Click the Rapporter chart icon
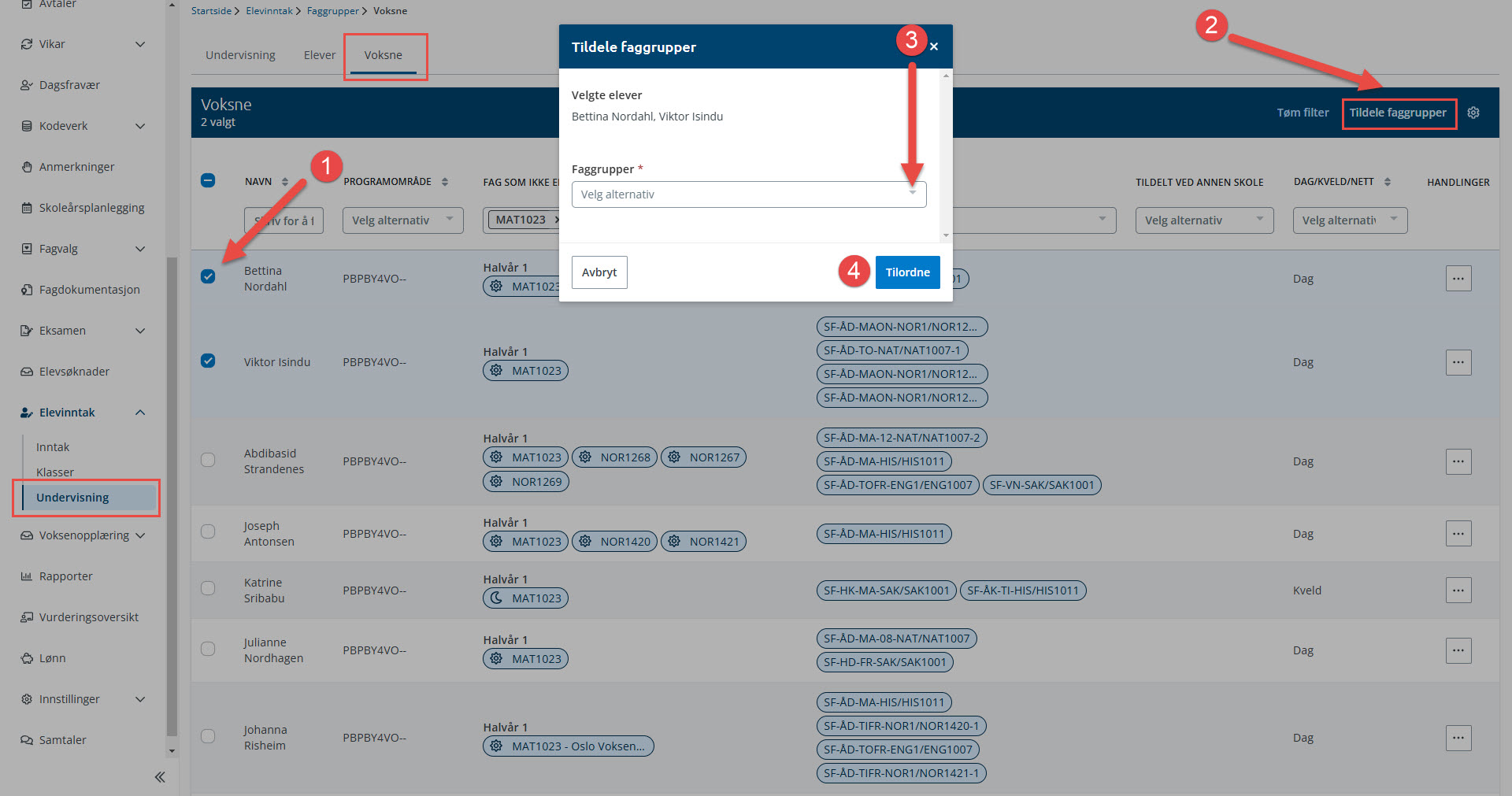The image size is (1512, 796). pyautogui.click(x=27, y=576)
